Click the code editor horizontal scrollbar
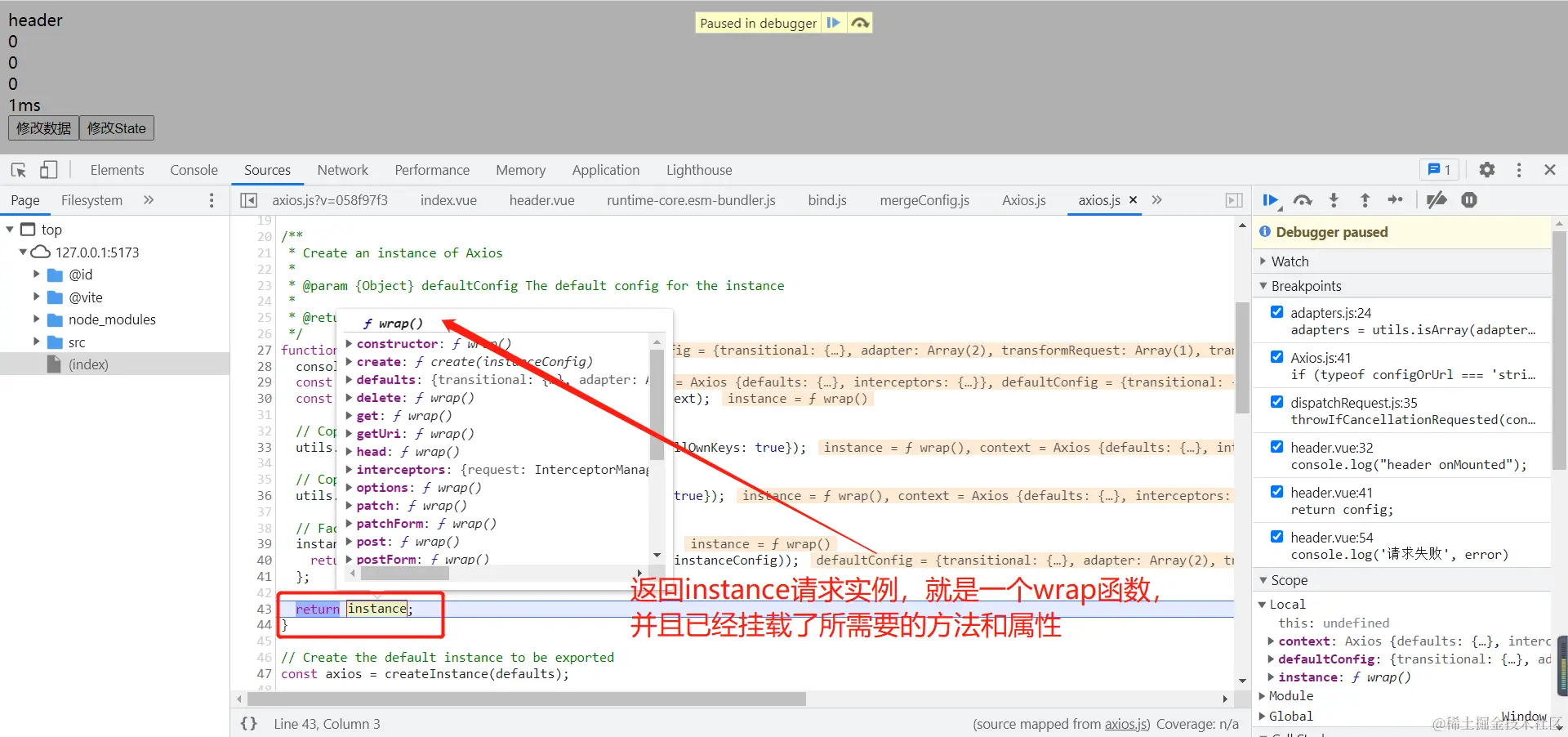Viewport: 1568px width, 737px height. tap(527, 699)
